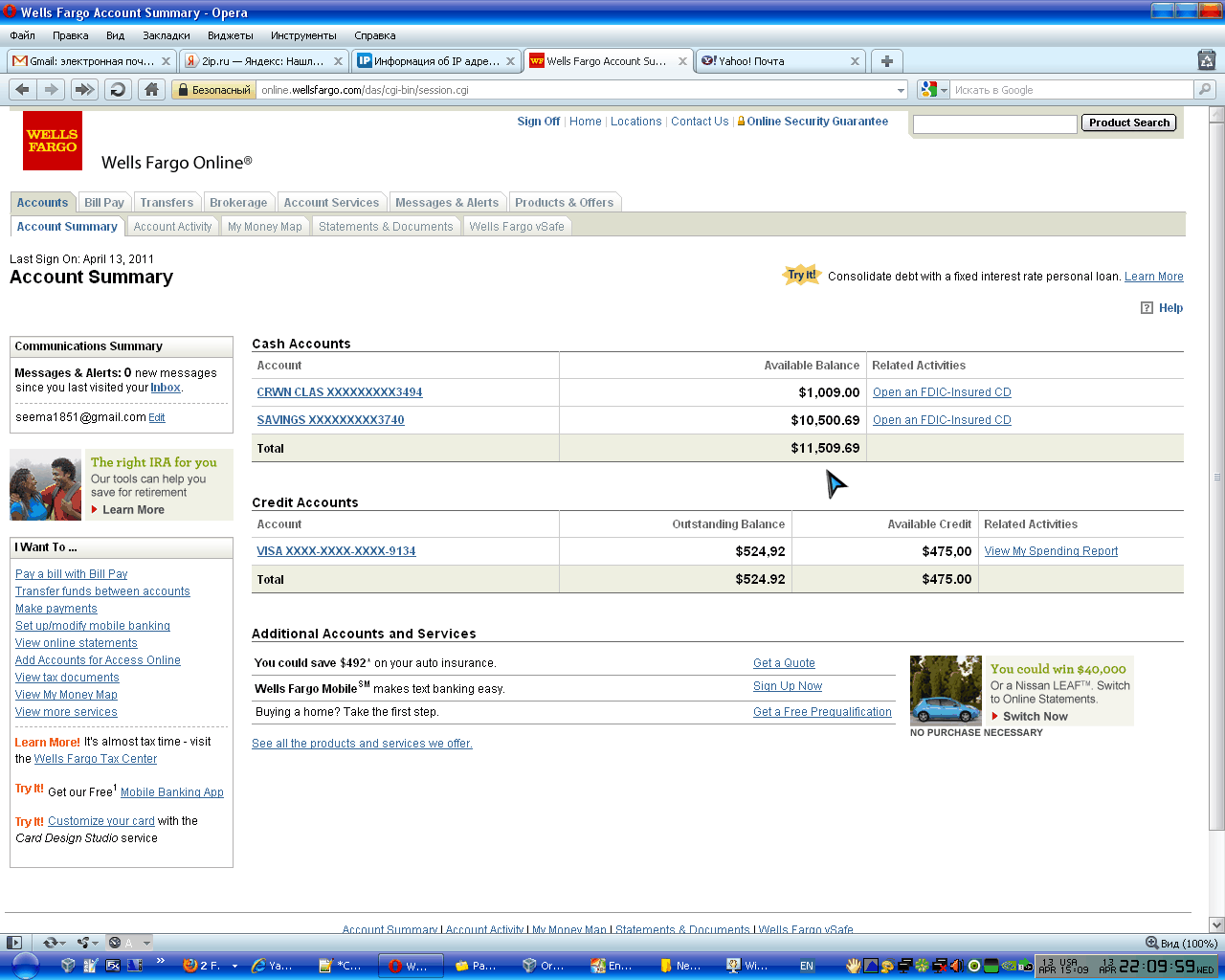Click the zoom view percentage control
The width and height of the screenshot is (1225, 980).
[1182, 943]
